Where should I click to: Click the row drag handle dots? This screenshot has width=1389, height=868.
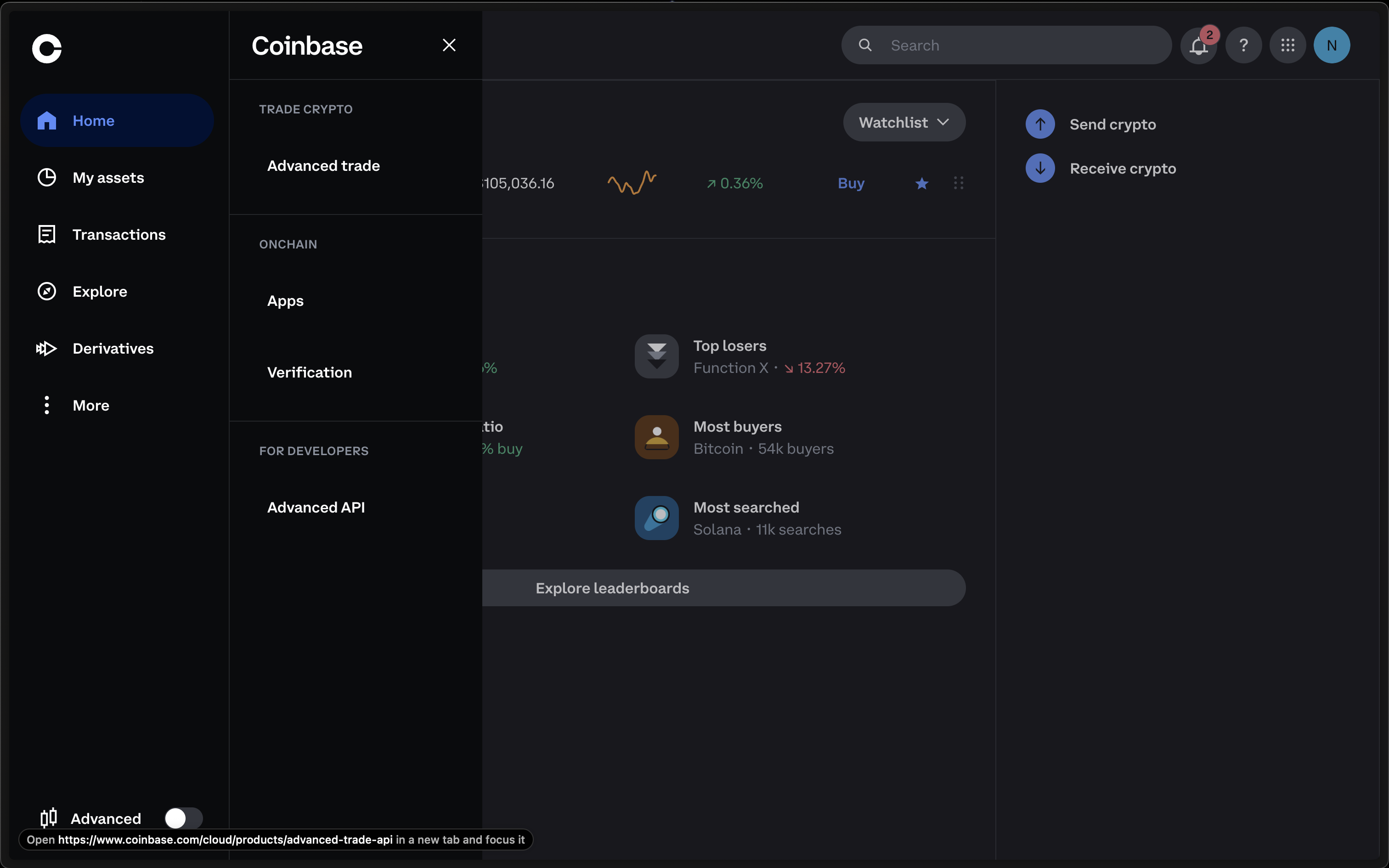pyautogui.click(x=959, y=183)
